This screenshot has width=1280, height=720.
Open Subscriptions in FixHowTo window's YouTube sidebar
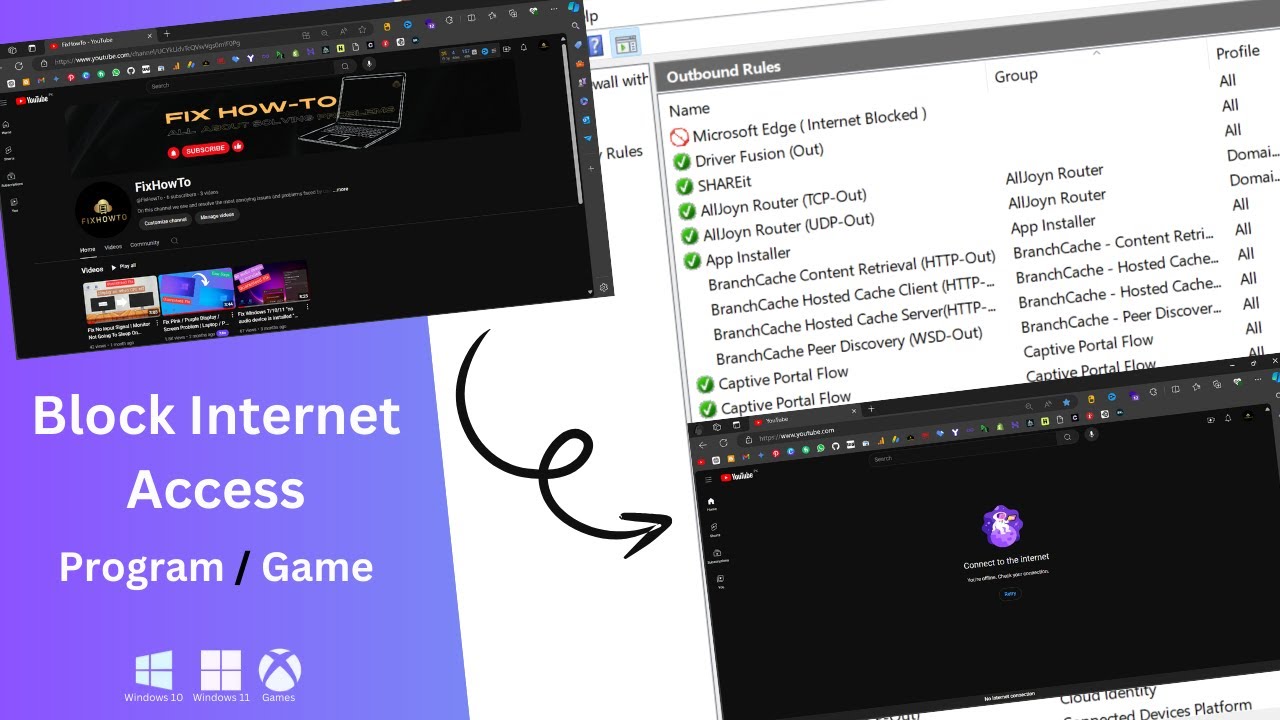(11, 179)
